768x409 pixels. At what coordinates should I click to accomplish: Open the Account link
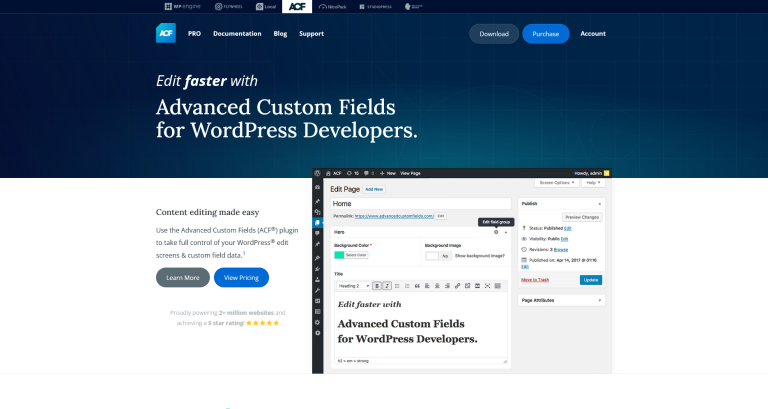point(593,33)
